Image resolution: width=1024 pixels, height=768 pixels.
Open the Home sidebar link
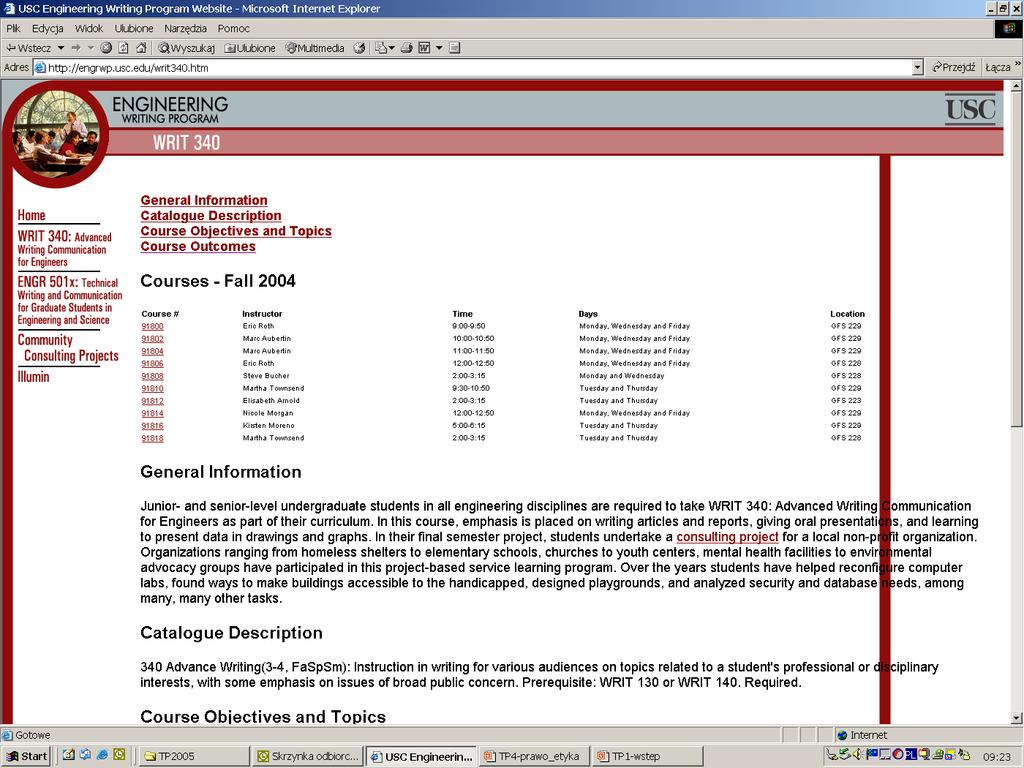point(31,215)
